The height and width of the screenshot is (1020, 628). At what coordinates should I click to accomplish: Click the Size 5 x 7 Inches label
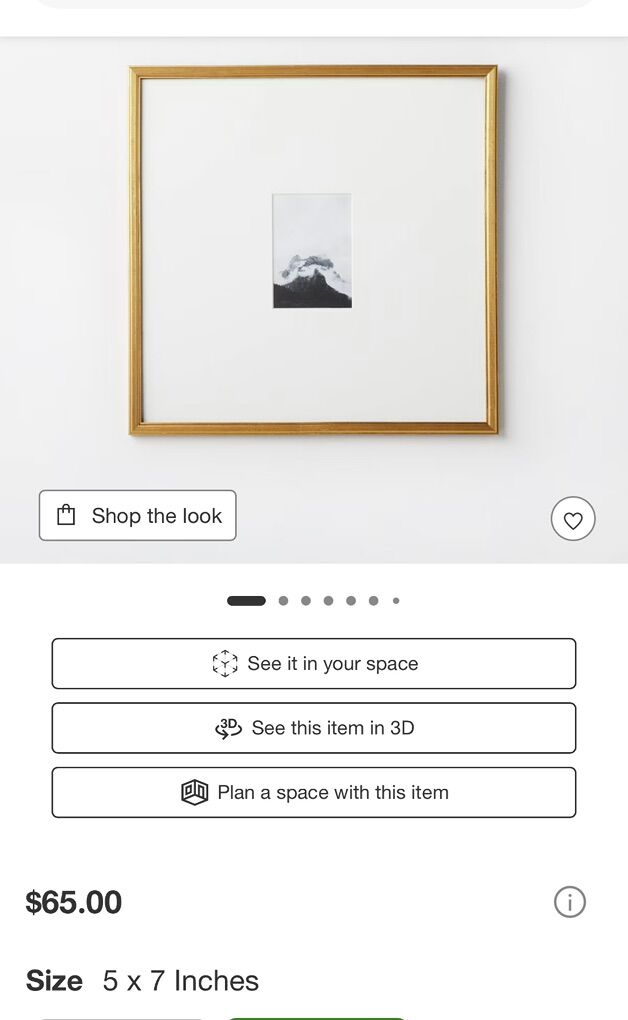pyautogui.click(x=142, y=980)
